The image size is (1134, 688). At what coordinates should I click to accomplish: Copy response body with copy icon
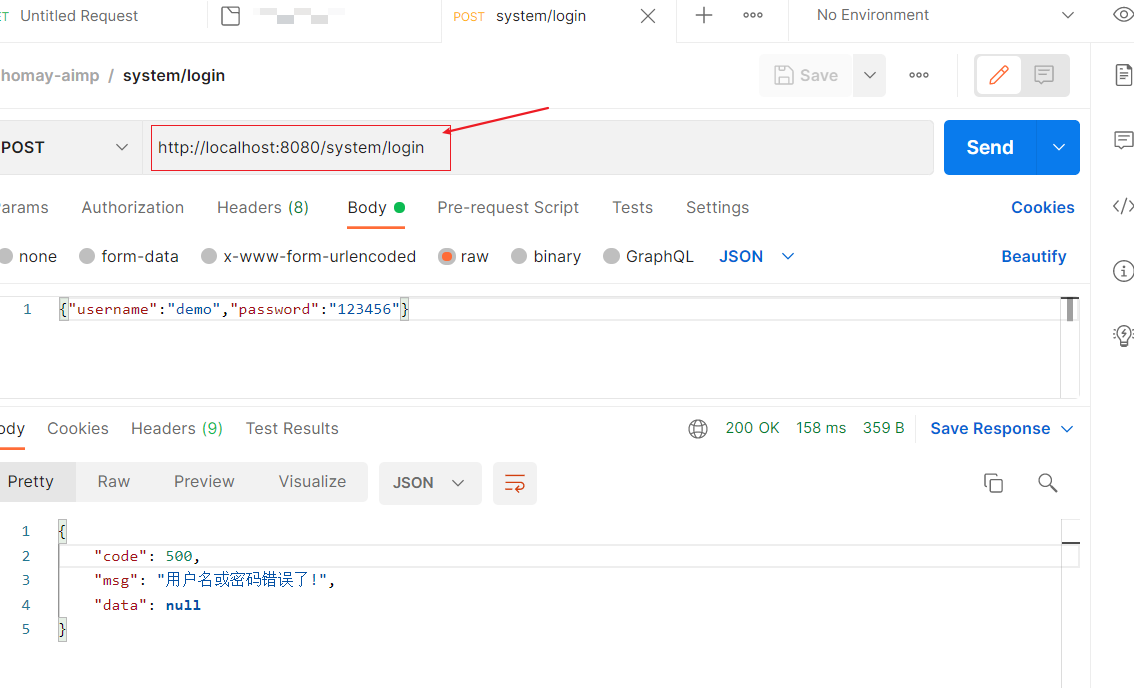[993, 483]
